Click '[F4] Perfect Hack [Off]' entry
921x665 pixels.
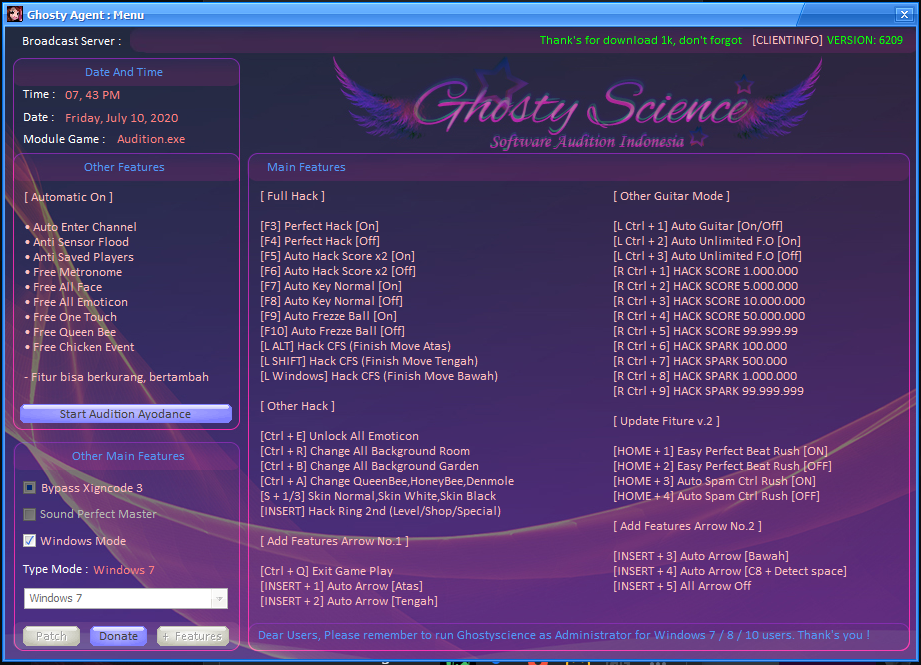pyautogui.click(x=320, y=241)
